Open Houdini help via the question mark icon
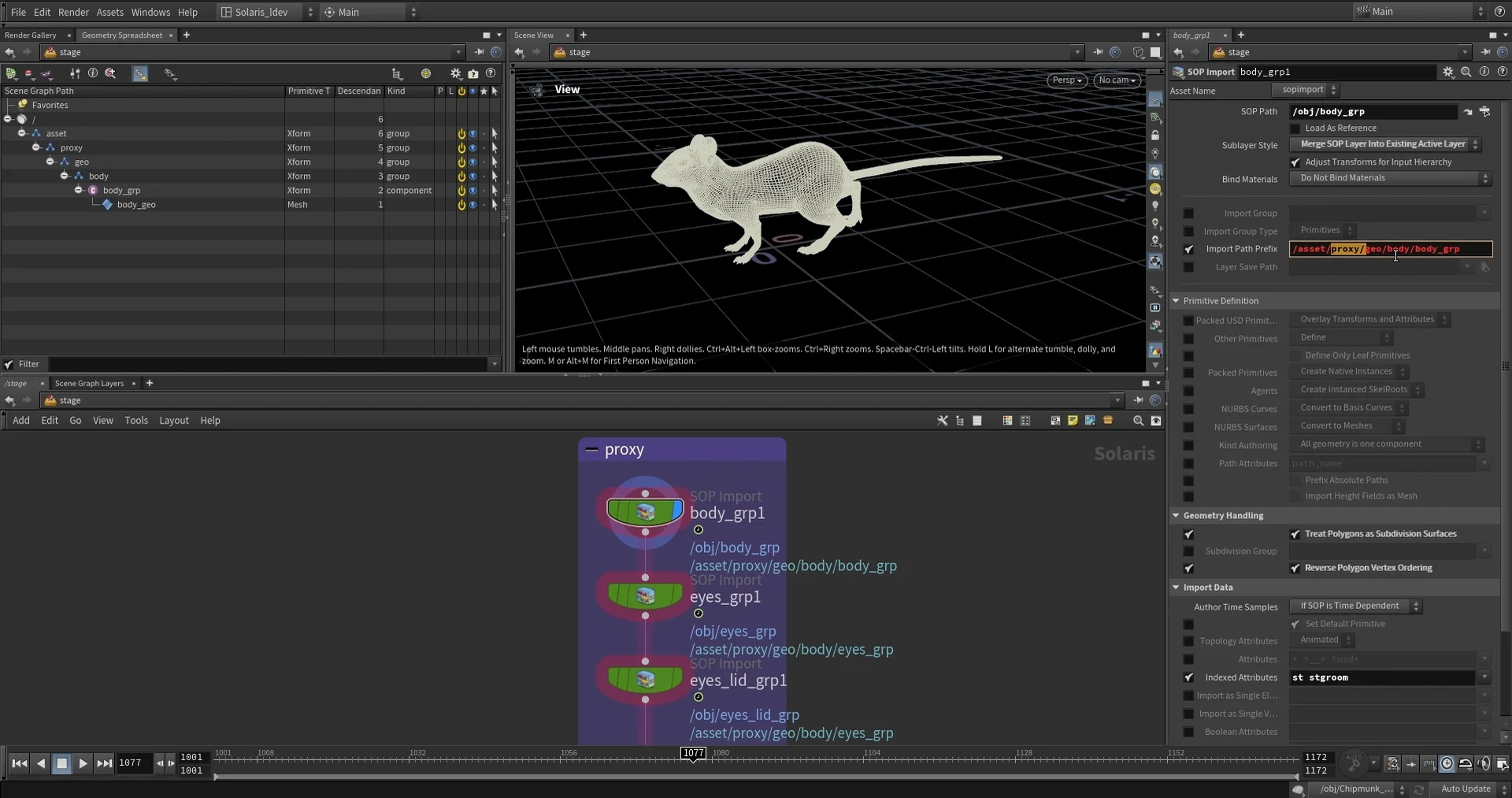Viewport: 1512px width, 798px height. point(1500,12)
